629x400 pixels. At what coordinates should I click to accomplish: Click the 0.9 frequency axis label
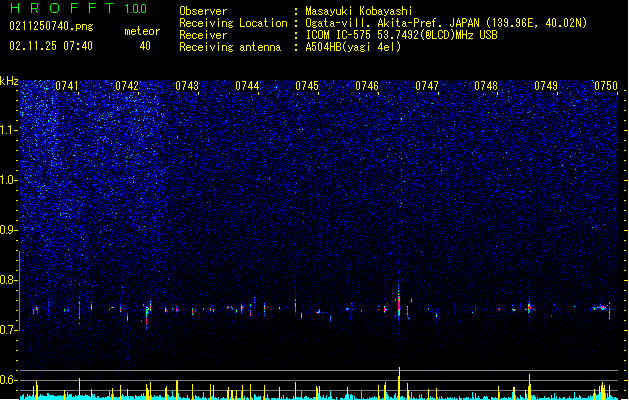click(9, 230)
